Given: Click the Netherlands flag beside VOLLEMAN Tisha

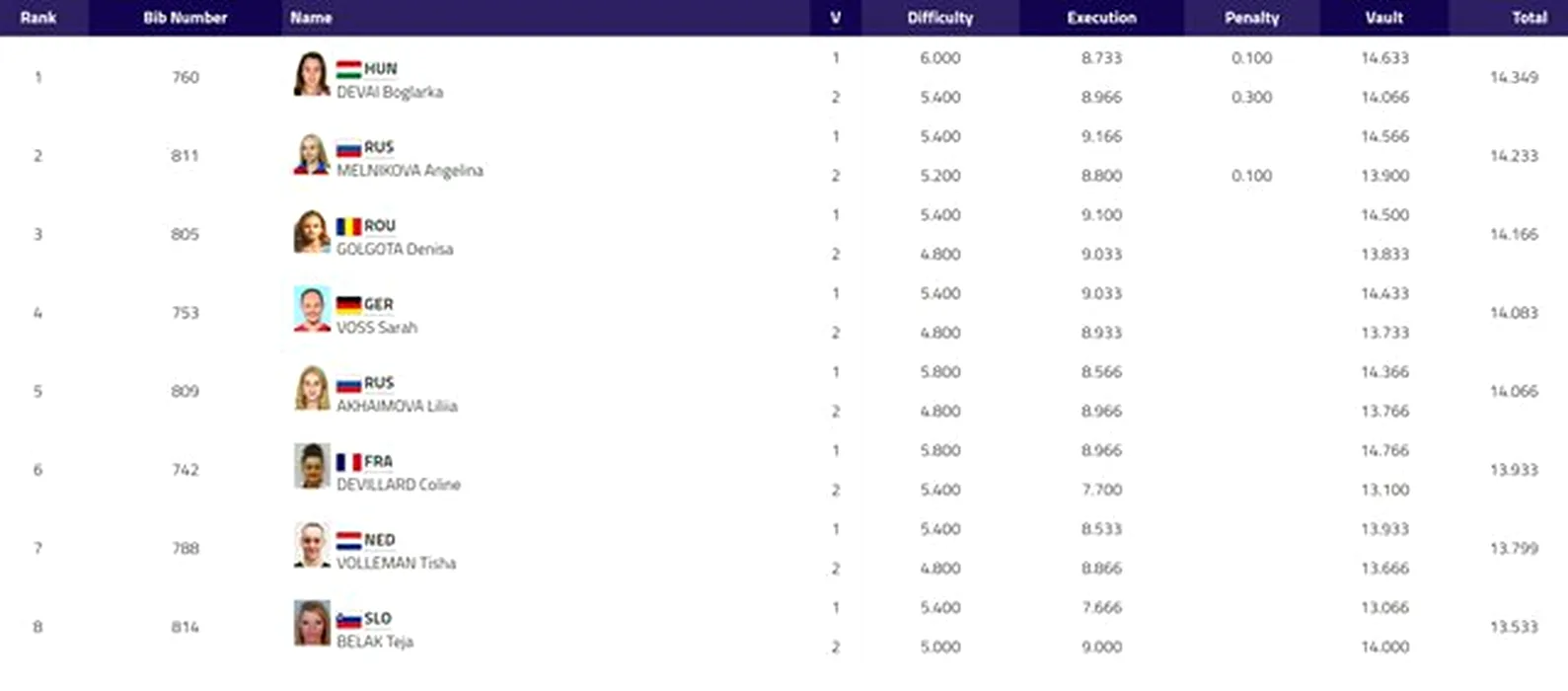Looking at the screenshot, I should point(348,541).
